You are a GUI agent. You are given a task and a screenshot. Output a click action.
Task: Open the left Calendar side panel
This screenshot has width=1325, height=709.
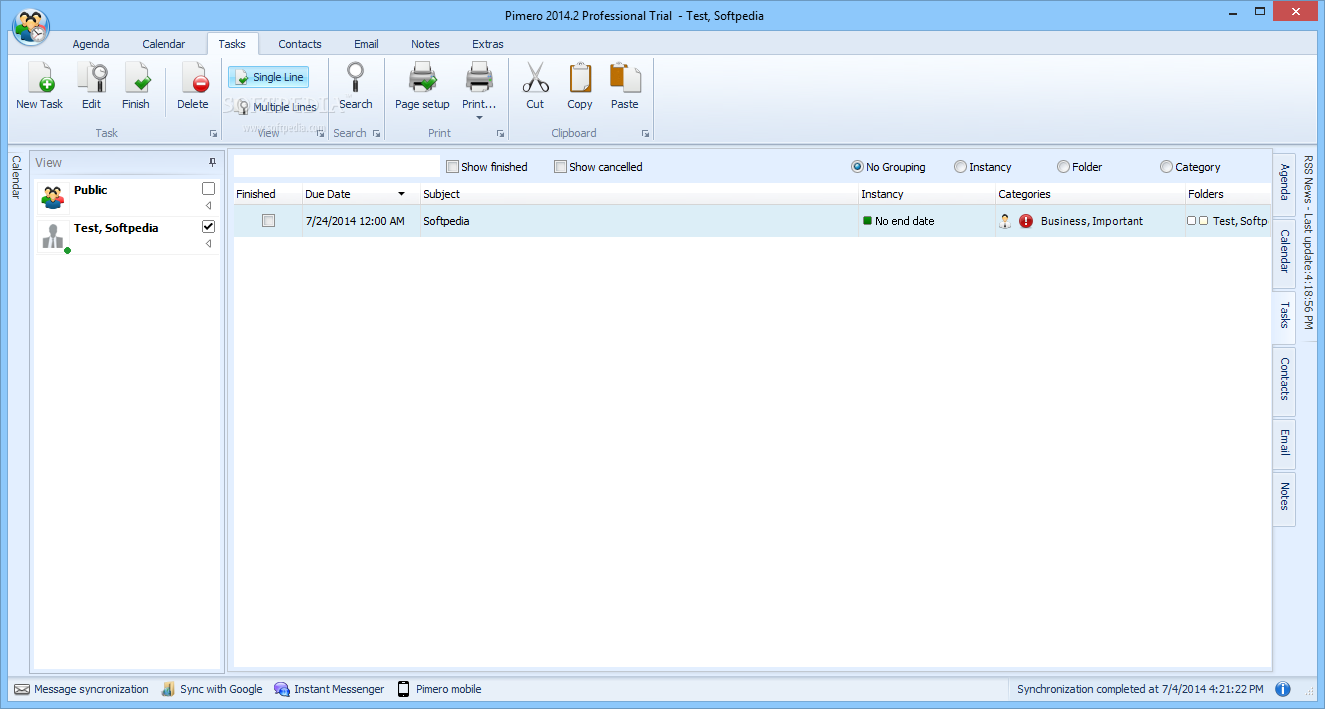coord(15,177)
